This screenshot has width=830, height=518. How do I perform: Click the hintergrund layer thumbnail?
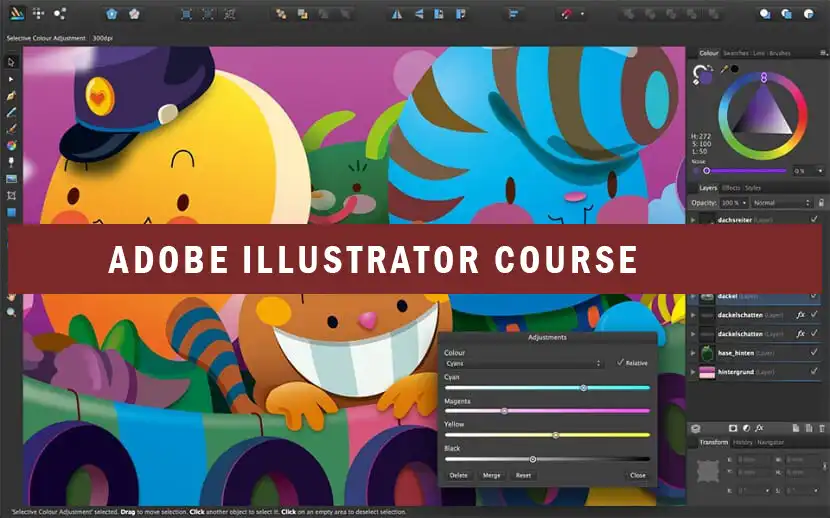[707, 372]
